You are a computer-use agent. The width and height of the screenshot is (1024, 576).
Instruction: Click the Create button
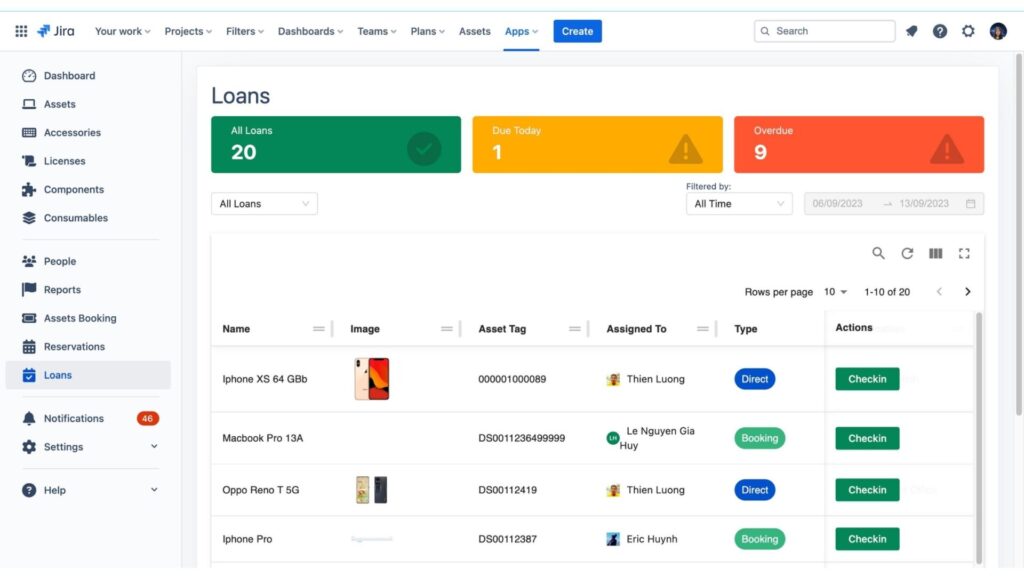577,31
